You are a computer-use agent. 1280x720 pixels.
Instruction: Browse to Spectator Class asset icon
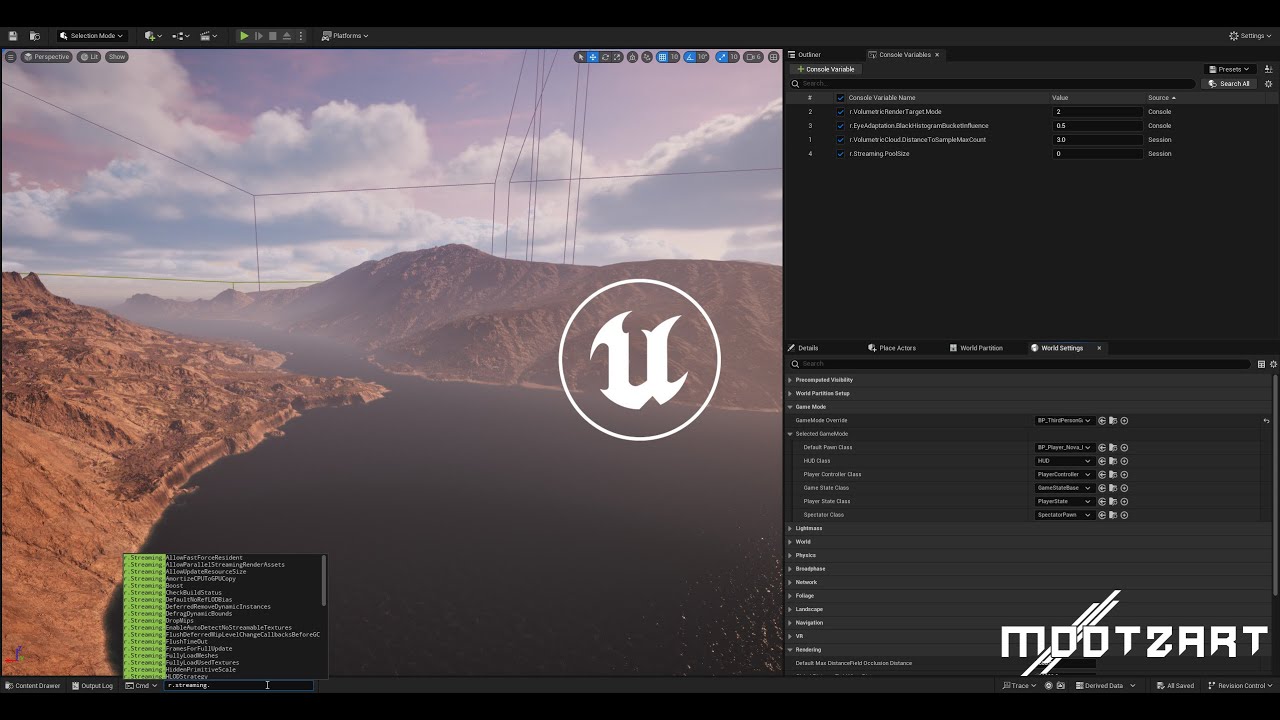[x=1113, y=515]
